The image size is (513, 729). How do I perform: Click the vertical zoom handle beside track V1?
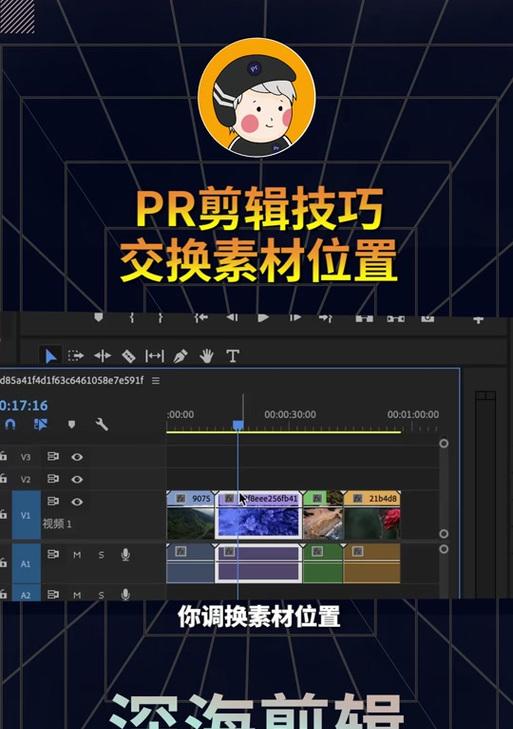pyautogui.click(x=444, y=533)
